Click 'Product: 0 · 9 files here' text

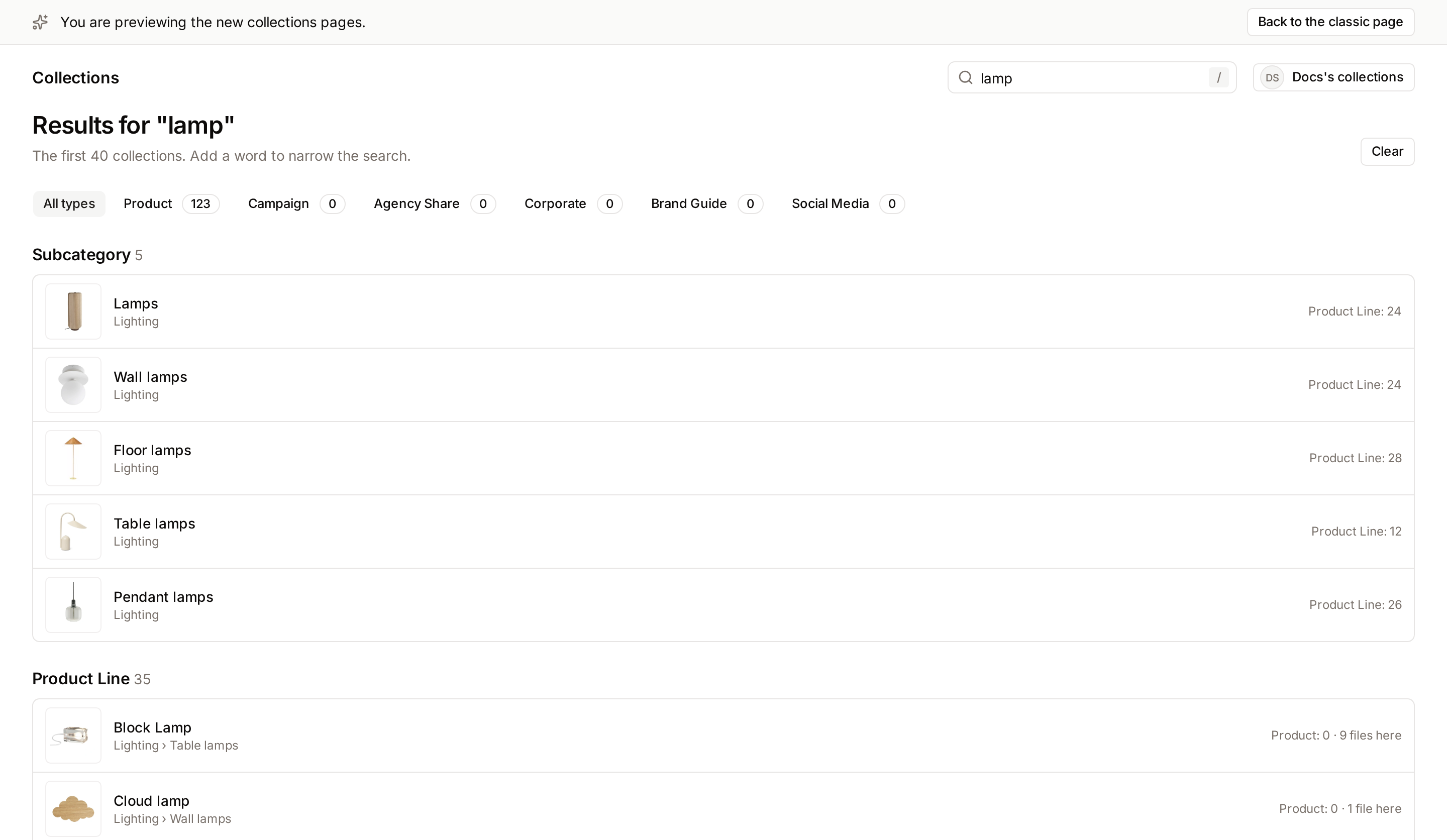(1336, 736)
